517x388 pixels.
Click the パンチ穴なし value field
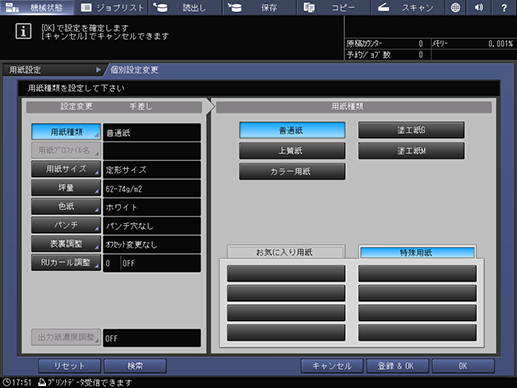coord(152,226)
